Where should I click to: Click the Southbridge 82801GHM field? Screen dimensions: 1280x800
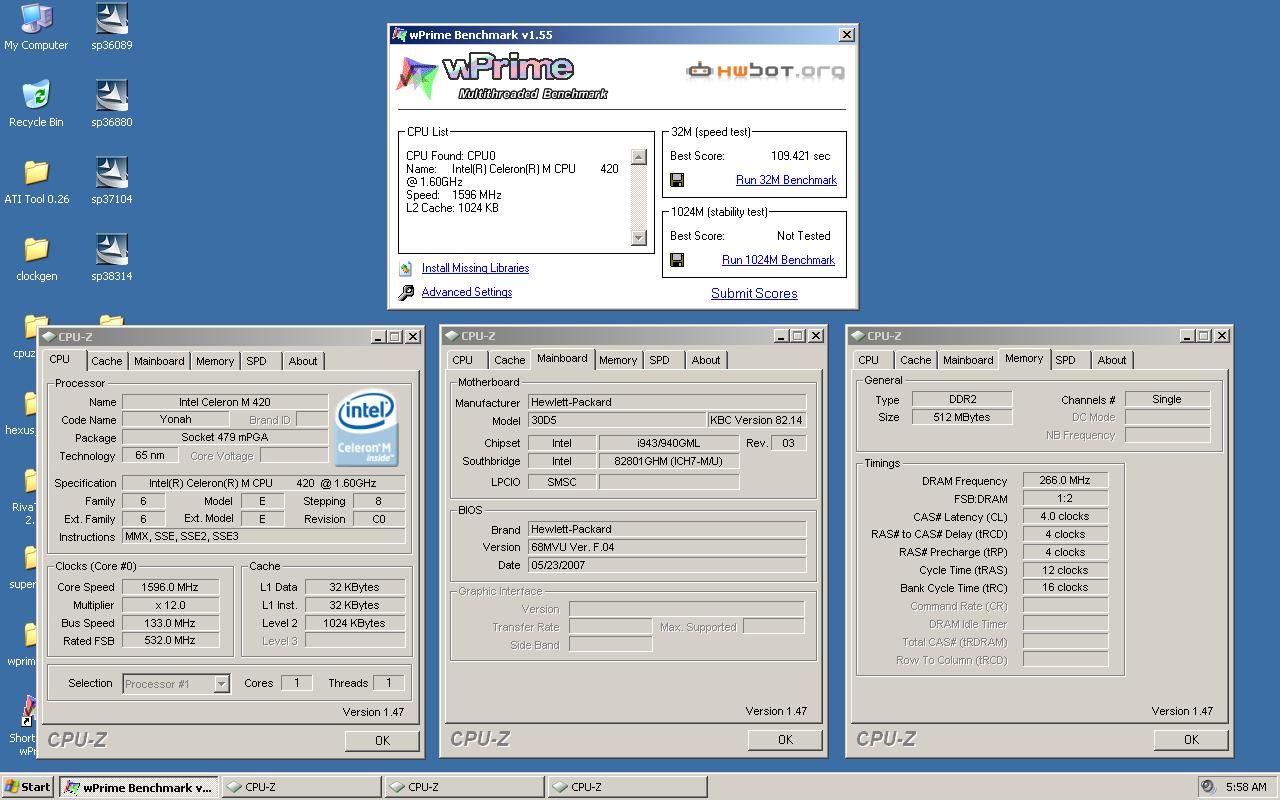pos(669,461)
